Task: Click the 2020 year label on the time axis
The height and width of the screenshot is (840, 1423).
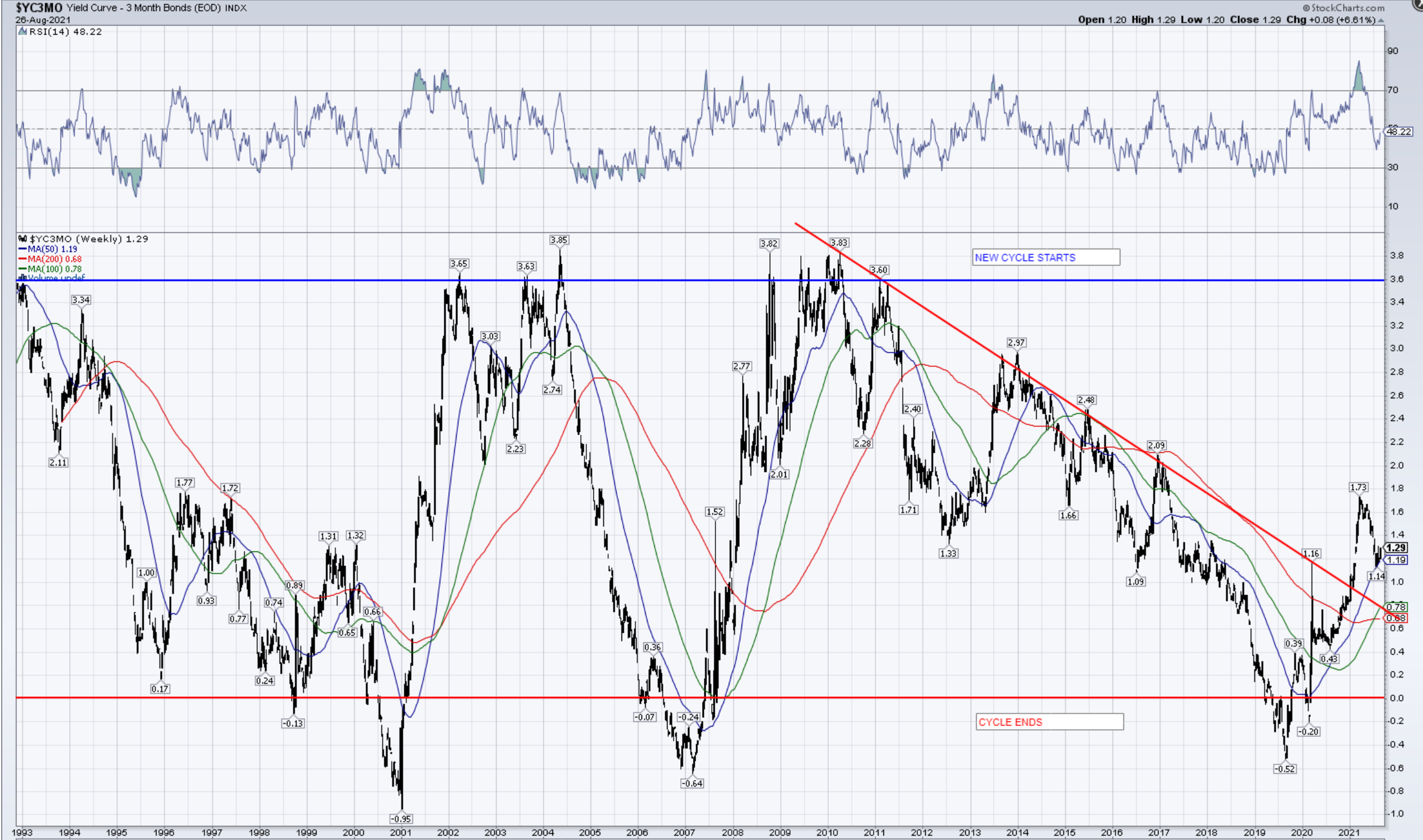Action: coord(1302,833)
